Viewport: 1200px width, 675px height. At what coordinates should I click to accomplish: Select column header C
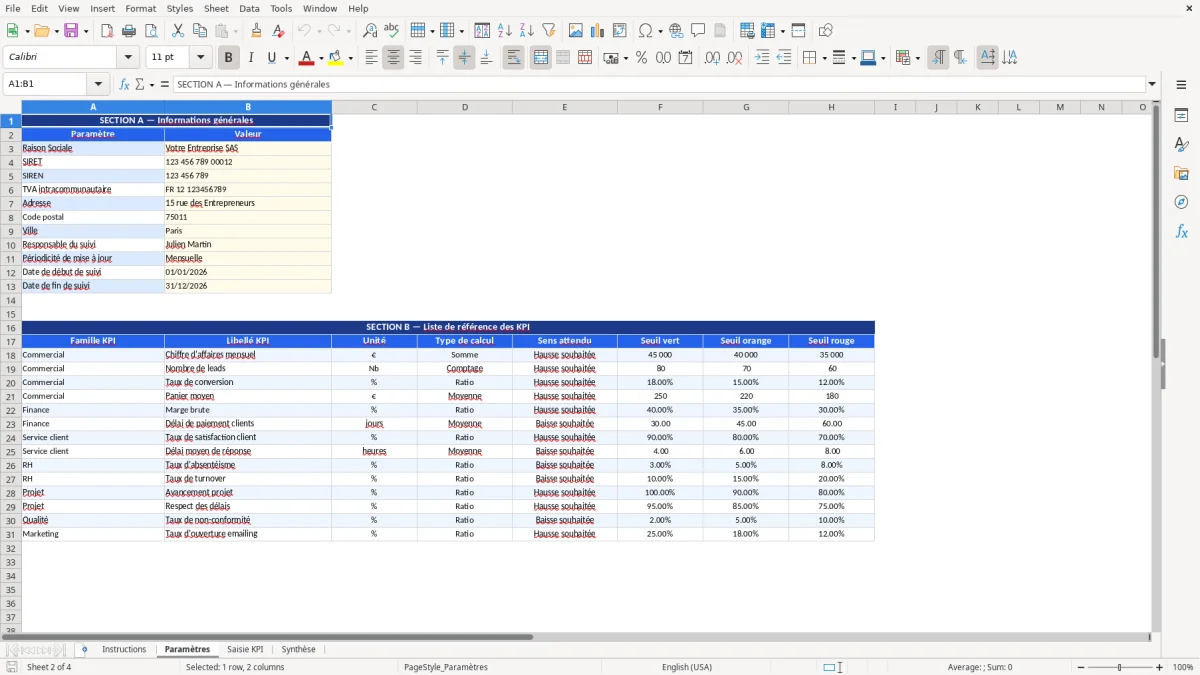tap(374, 107)
